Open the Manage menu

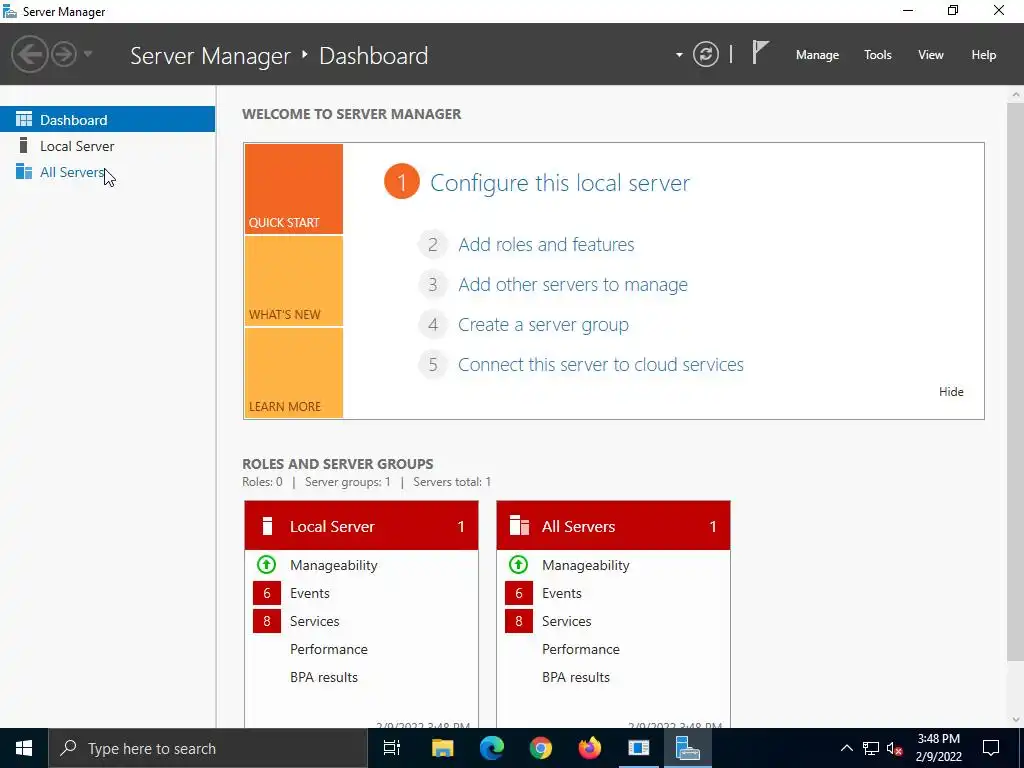coord(817,55)
